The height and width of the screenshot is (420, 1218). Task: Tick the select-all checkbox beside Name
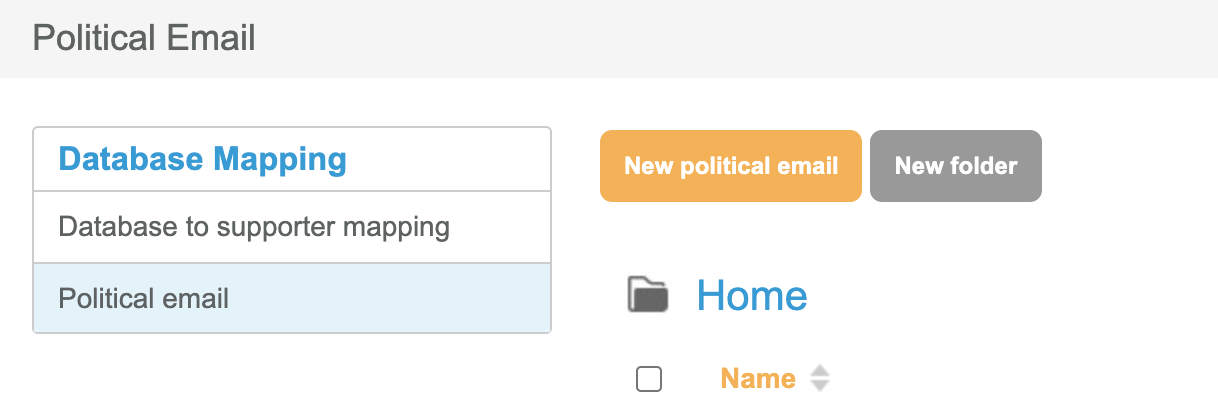tap(649, 379)
